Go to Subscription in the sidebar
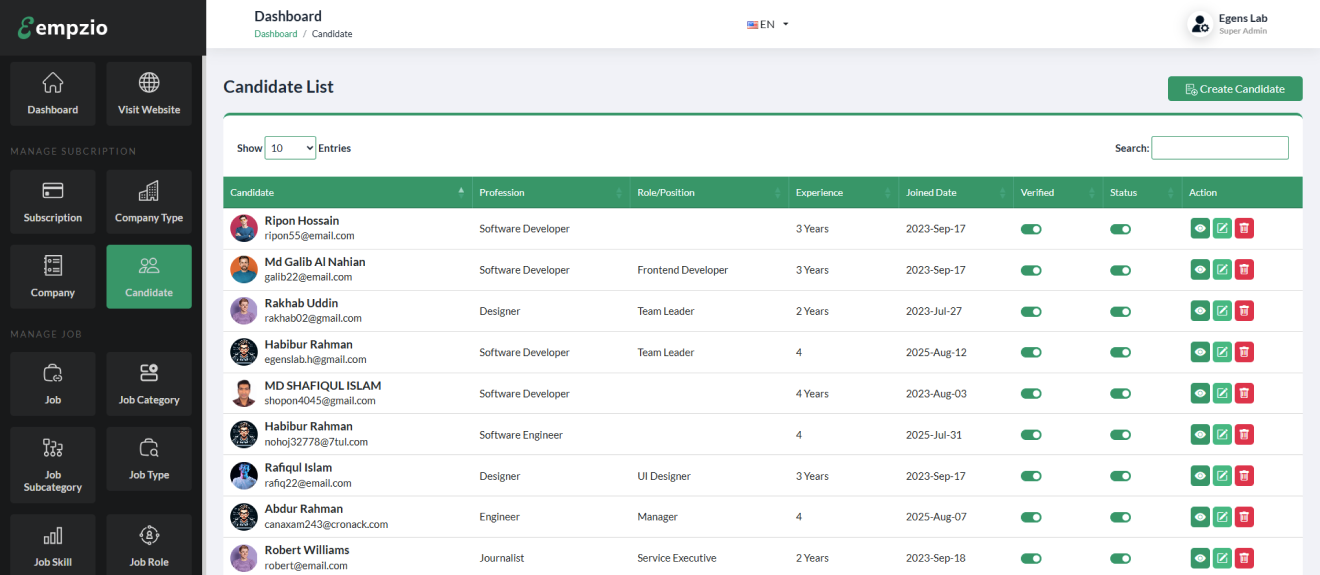 [x=53, y=202]
